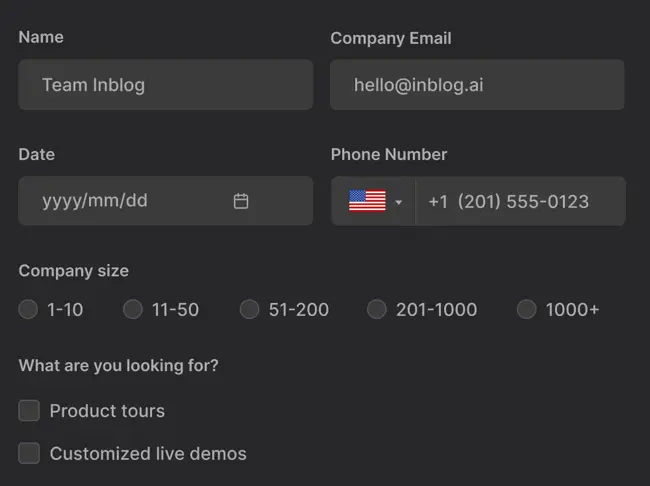The height and width of the screenshot is (486, 650).
Task: Expand the country code dropdown arrow
Action: [399, 202]
